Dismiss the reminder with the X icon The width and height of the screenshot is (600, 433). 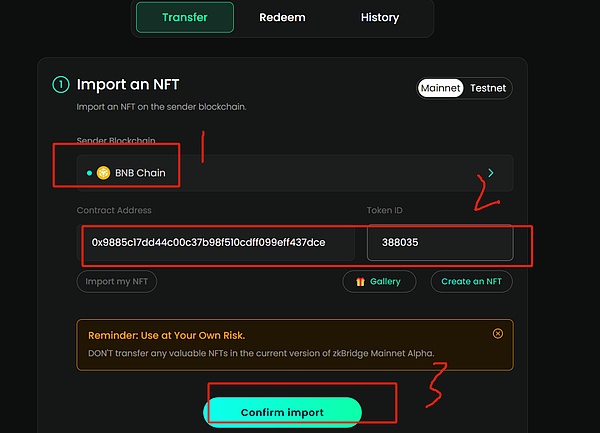tap(498, 333)
